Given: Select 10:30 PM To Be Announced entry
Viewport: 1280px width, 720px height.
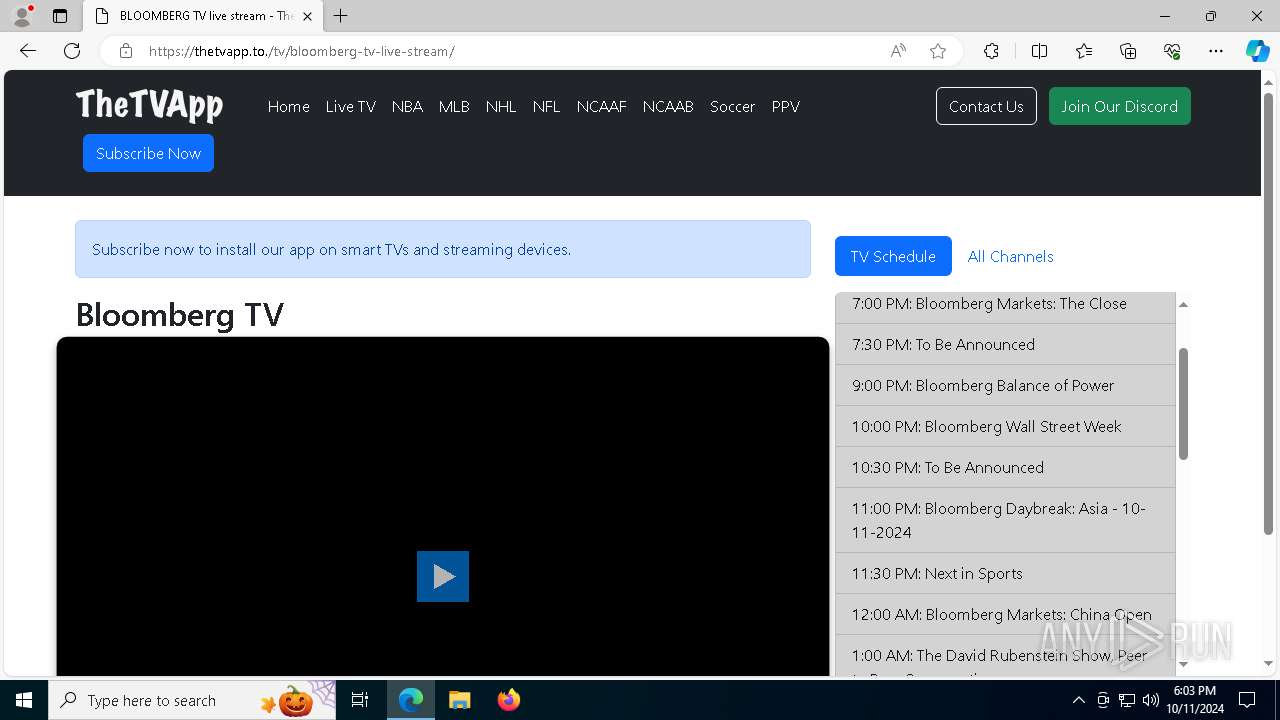Looking at the screenshot, I should click(1005, 467).
